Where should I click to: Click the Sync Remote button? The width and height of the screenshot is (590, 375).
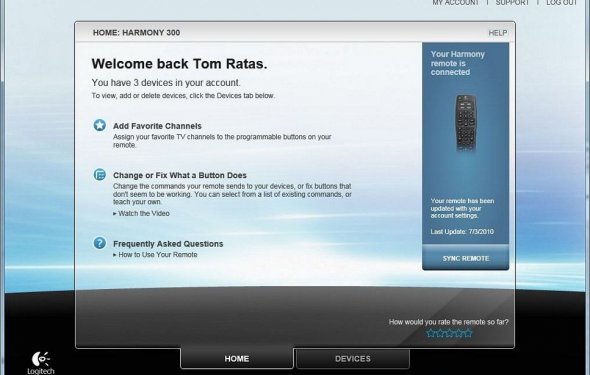click(x=465, y=258)
